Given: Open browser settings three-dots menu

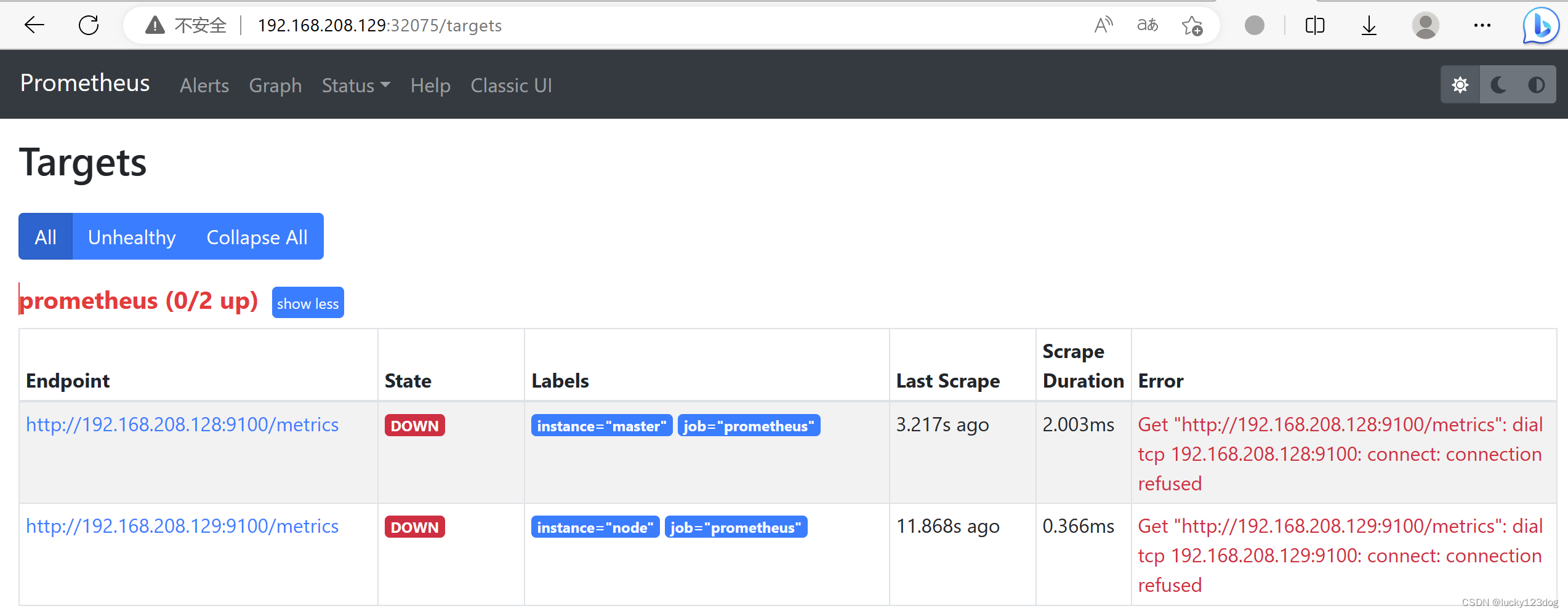Looking at the screenshot, I should (x=1482, y=25).
